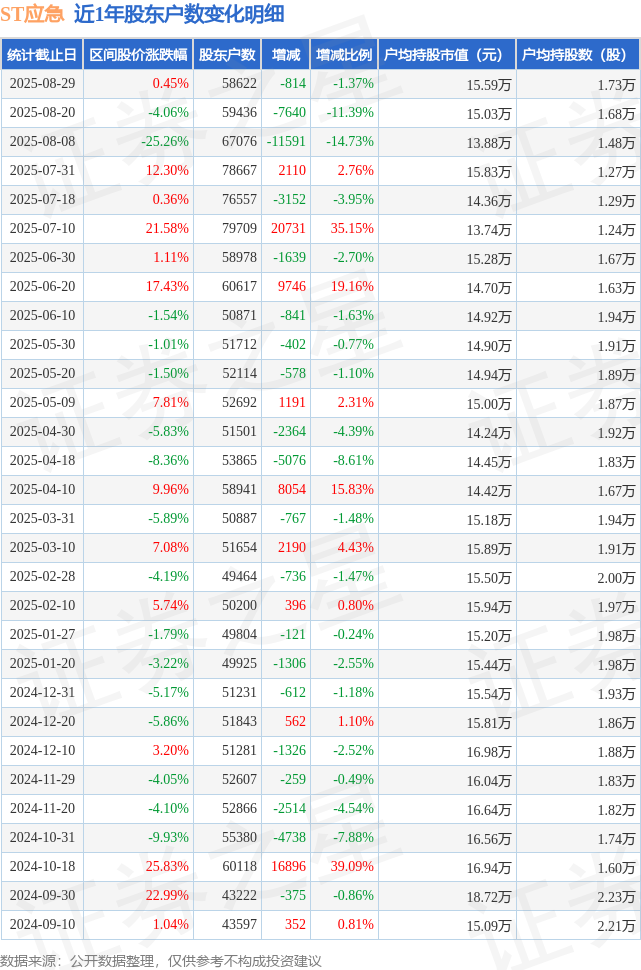This screenshot has width=641, height=970.
Task: Click the 20731 increase value
Action: (x=286, y=229)
